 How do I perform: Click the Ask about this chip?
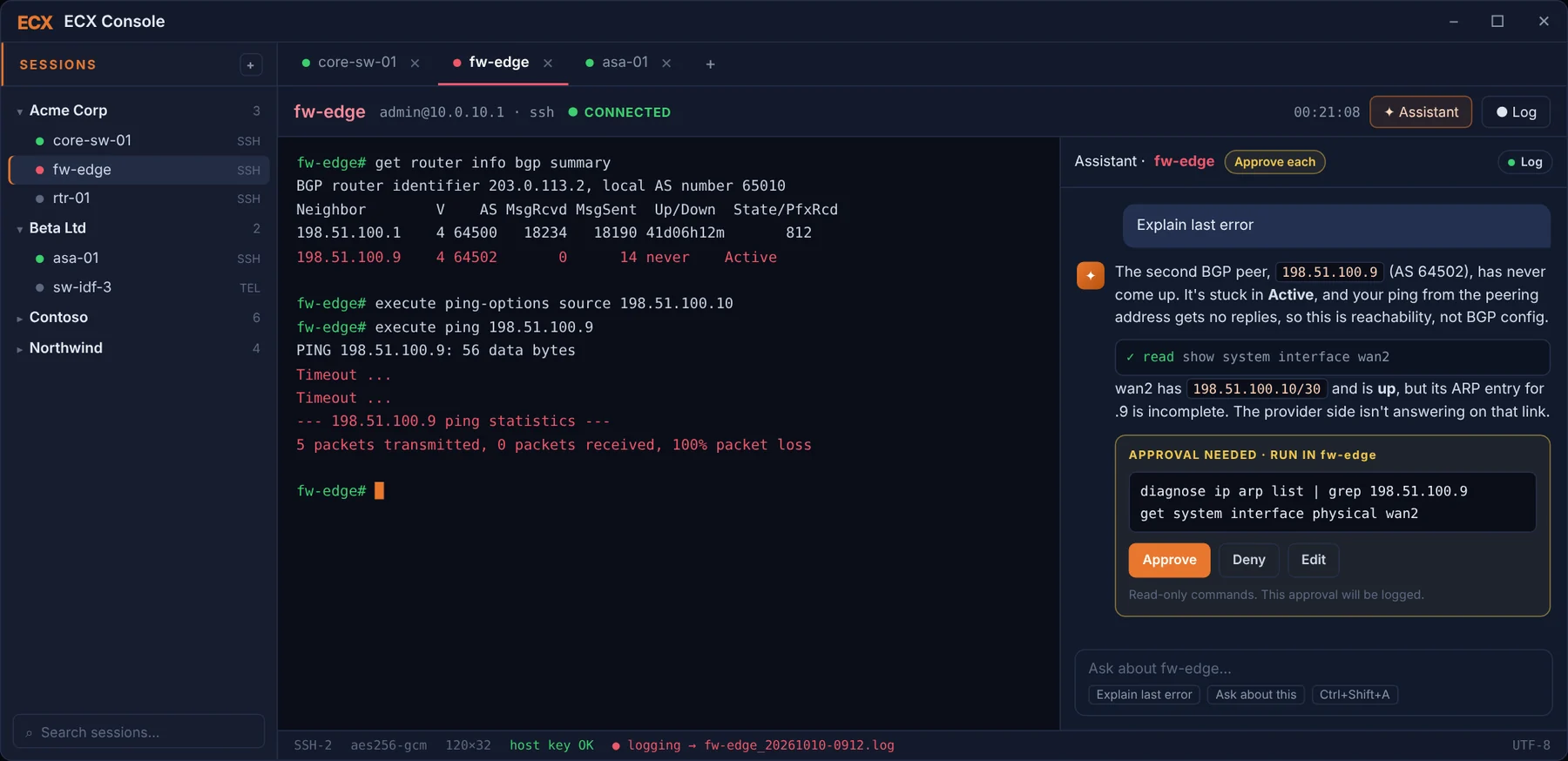[x=1255, y=695]
